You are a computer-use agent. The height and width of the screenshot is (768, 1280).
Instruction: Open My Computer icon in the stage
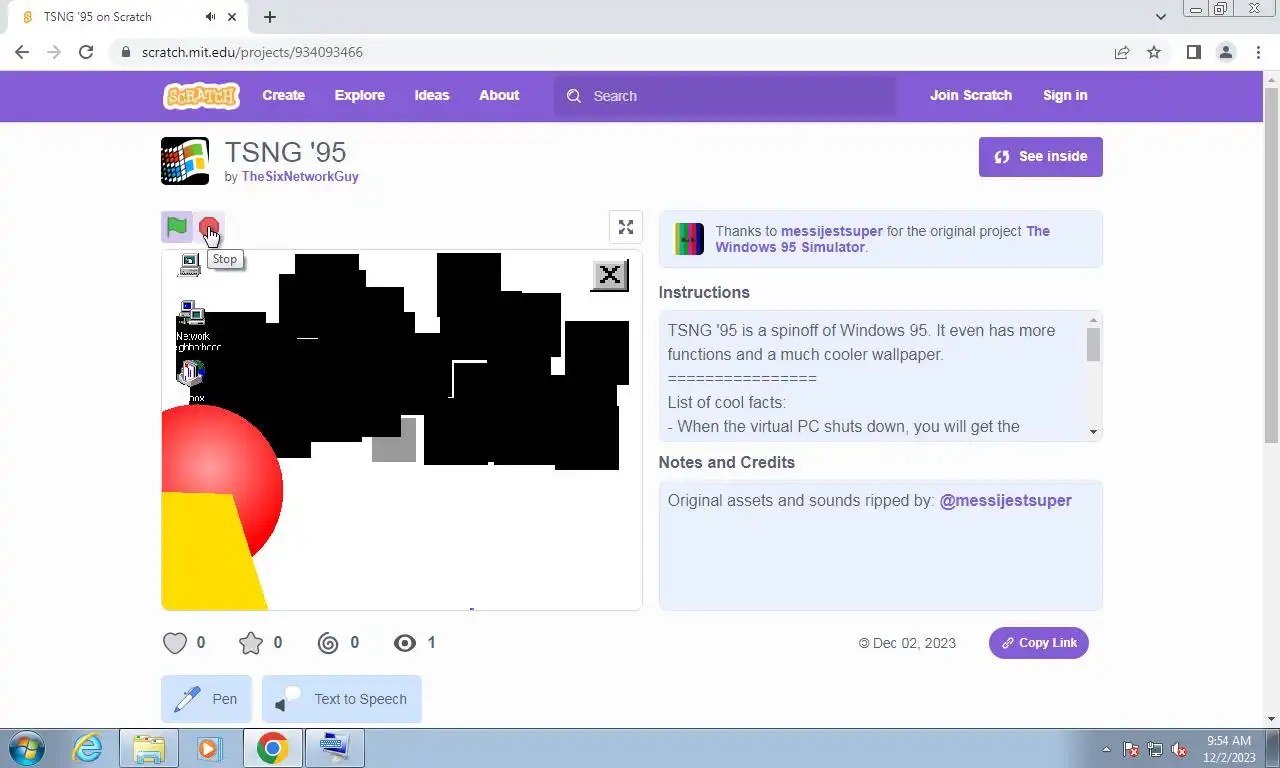pyautogui.click(x=190, y=265)
